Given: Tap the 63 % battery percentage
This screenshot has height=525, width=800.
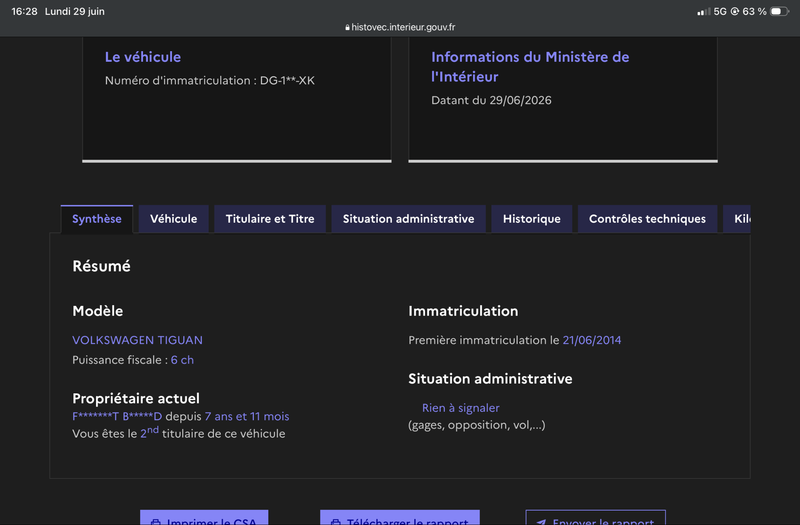Looking at the screenshot, I should coord(754,11).
